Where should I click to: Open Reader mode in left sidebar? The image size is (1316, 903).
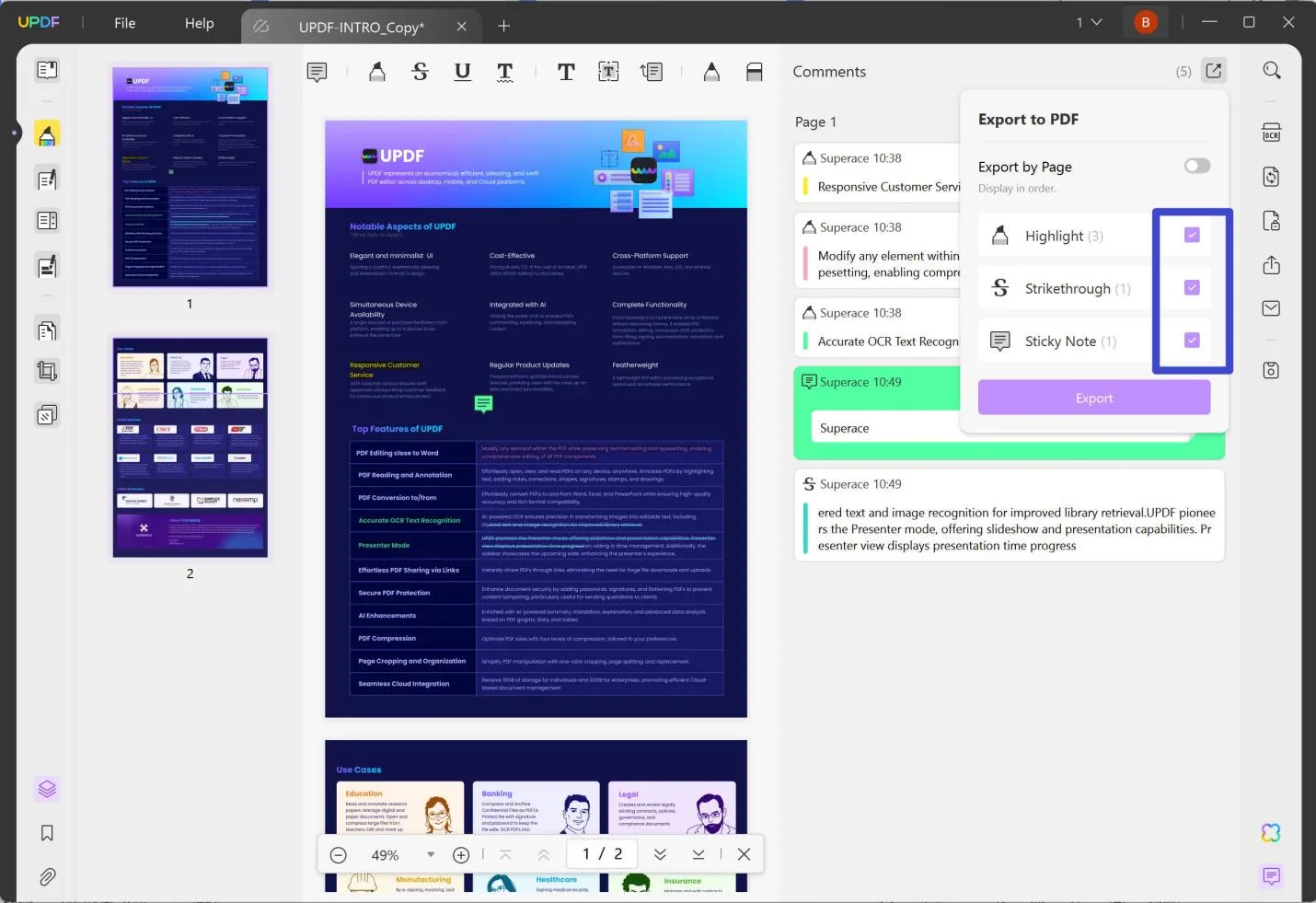coord(47,70)
